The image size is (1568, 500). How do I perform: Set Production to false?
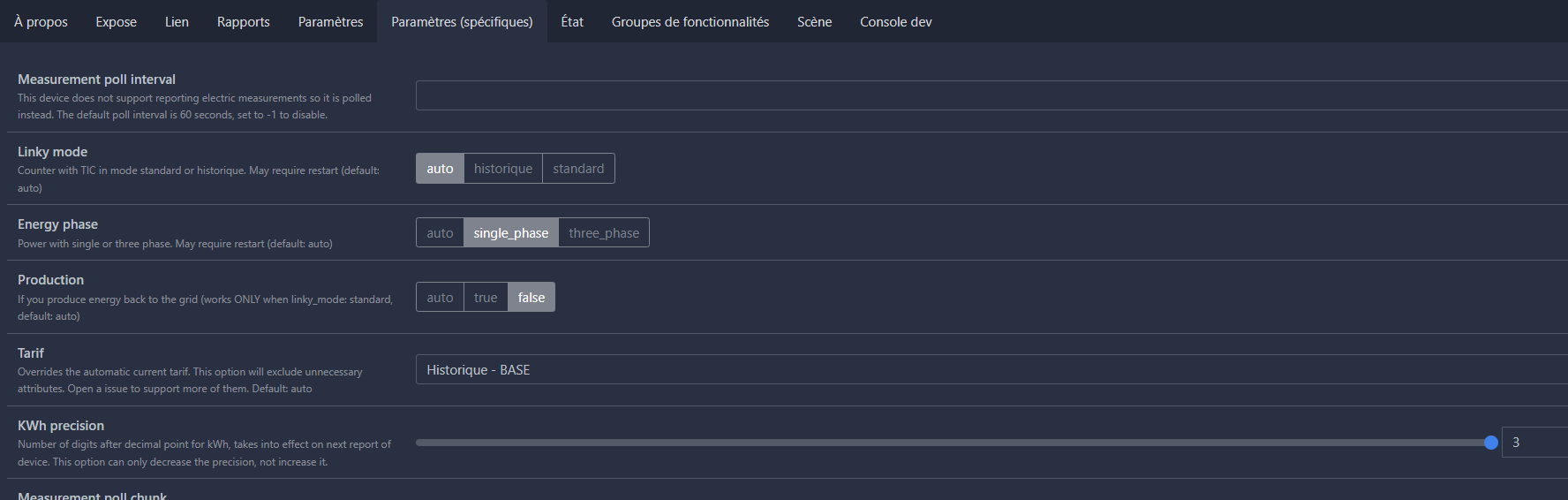[x=531, y=298]
